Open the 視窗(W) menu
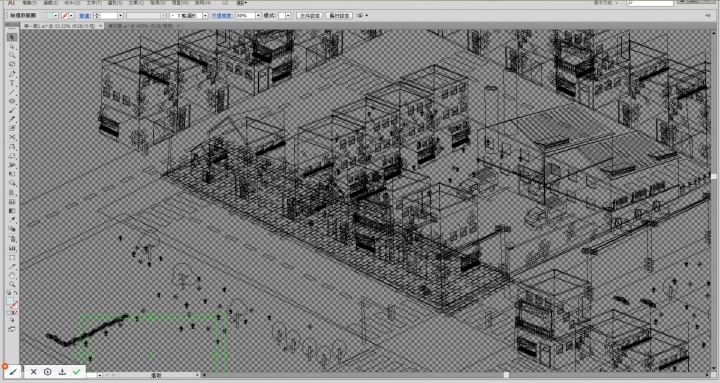Screen dimensions: 720x383 [x=180, y=3]
